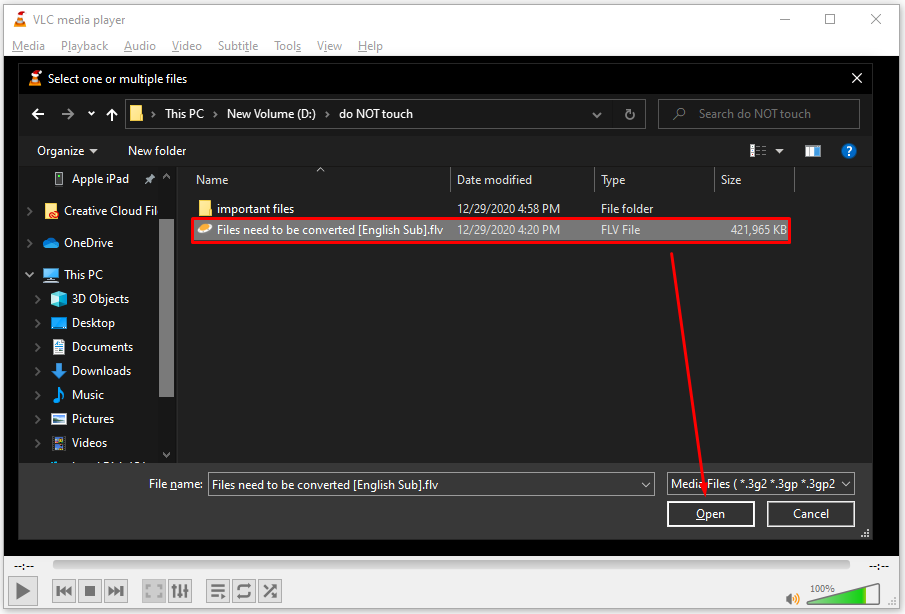Open File name history dropdown
This screenshot has width=905, height=614.
pos(646,485)
